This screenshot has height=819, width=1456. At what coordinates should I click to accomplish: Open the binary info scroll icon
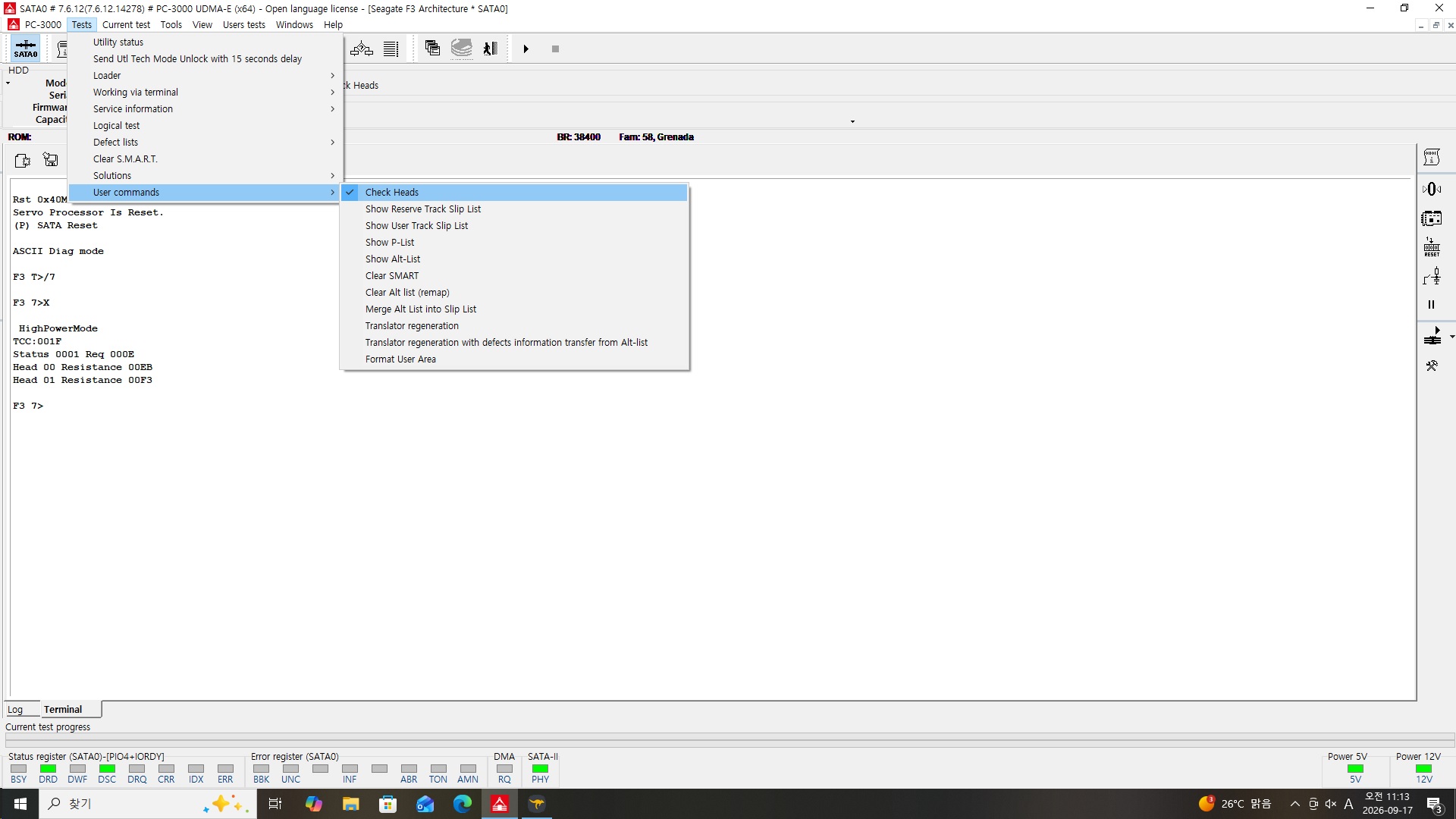(x=1432, y=157)
